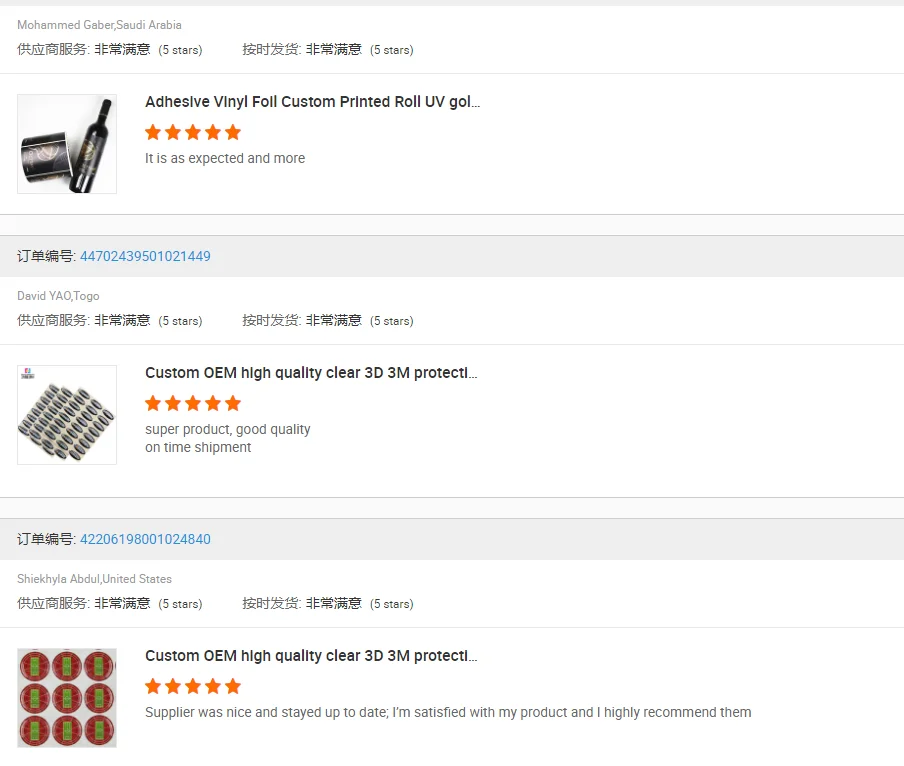Image resolution: width=904 pixels, height=766 pixels.
Task: Click 按时发货 rating under Shiekhyla Abdul
Action: tap(327, 604)
